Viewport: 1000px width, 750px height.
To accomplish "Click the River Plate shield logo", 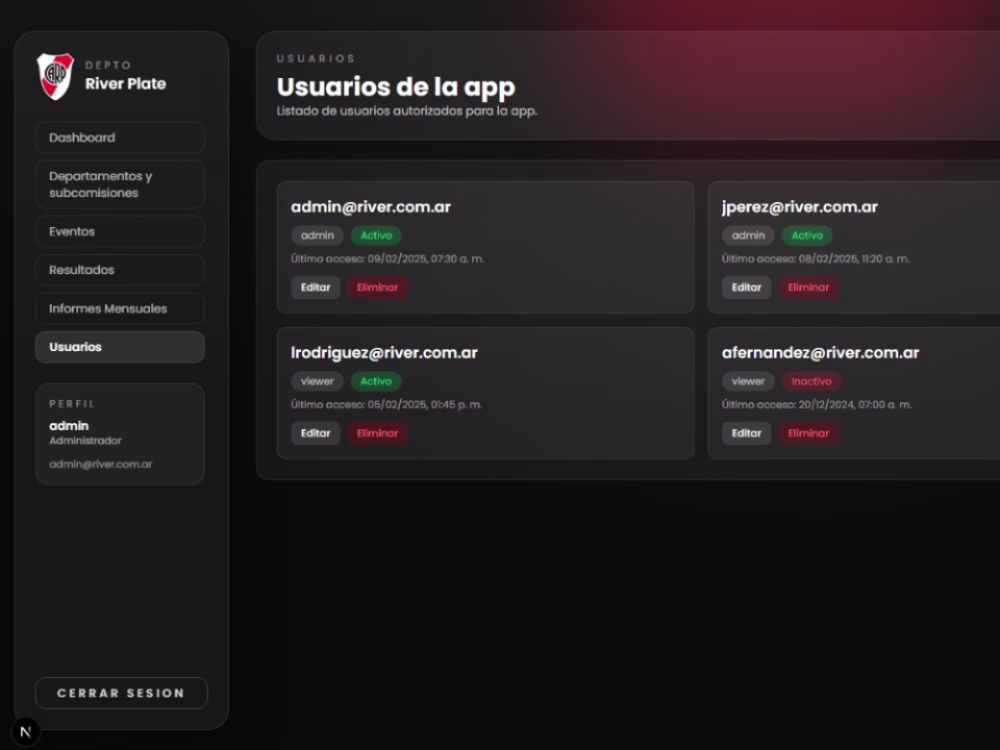I will tap(55, 76).
